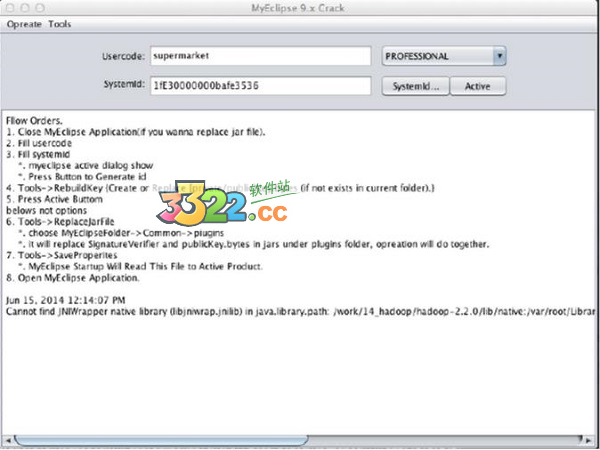The image size is (600, 450).
Task: Click the window close button
Action: [8, 8]
